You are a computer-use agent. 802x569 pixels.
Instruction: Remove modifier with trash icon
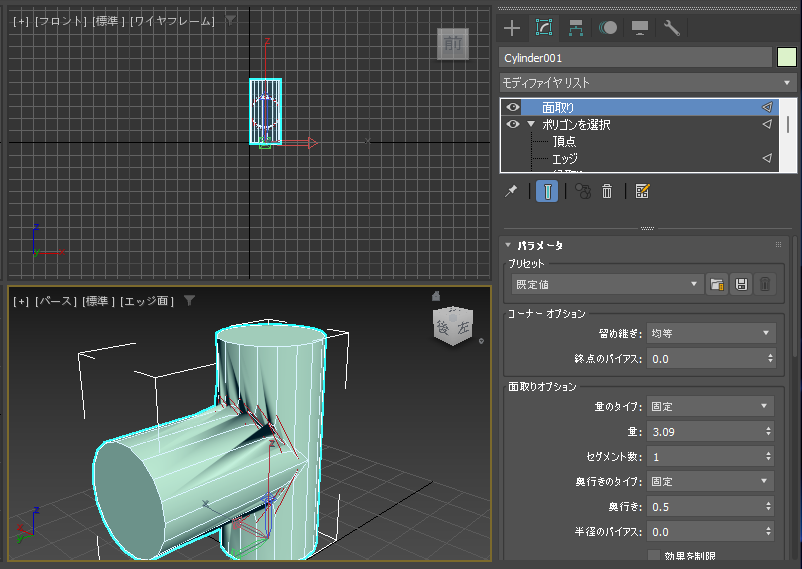pos(607,191)
